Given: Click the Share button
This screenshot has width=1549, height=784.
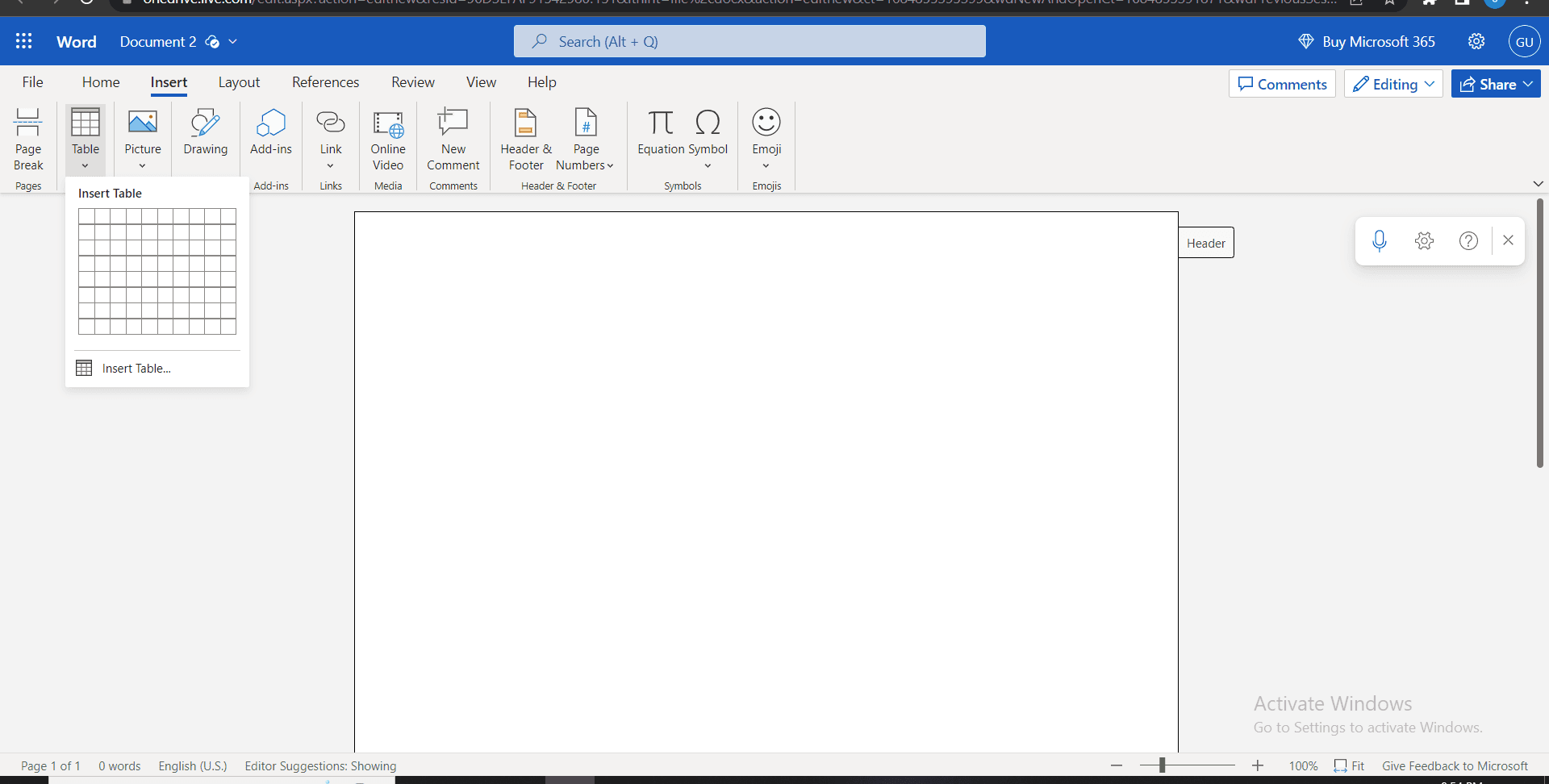Looking at the screenshot, I should click(x=1495, y=83).
